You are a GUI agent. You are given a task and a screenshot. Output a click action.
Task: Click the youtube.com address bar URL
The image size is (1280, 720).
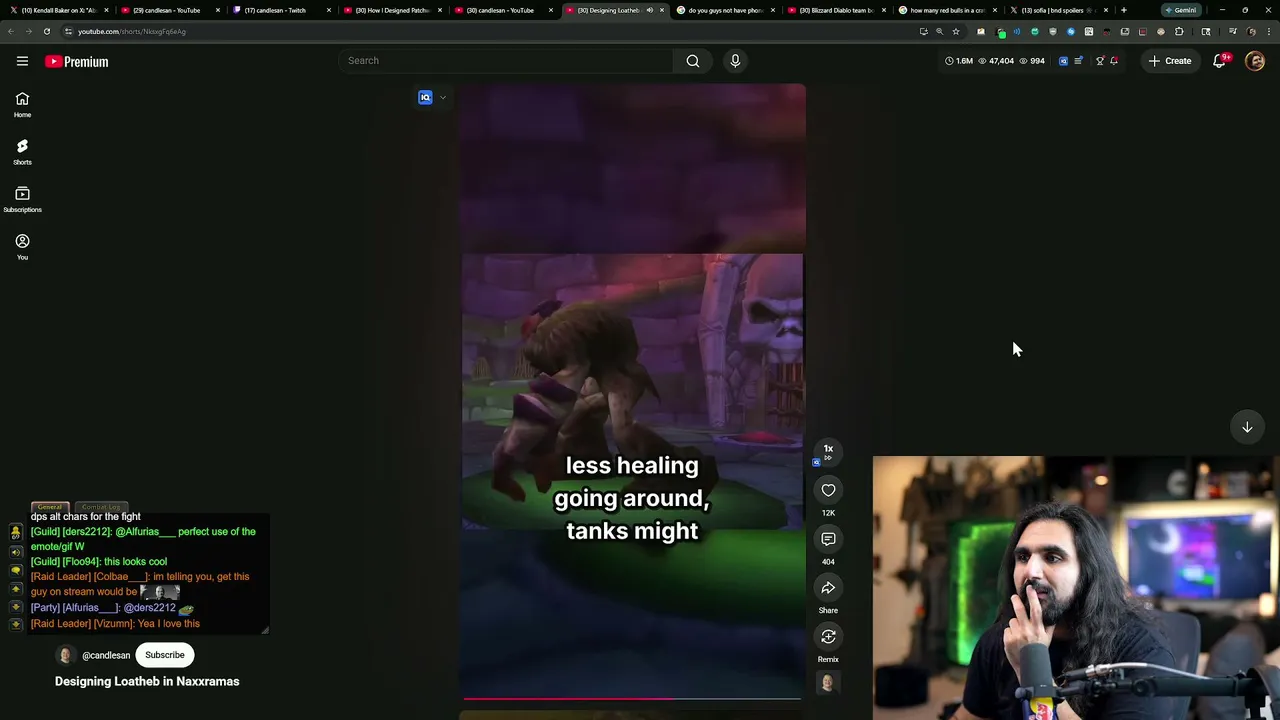pos(132,31)
